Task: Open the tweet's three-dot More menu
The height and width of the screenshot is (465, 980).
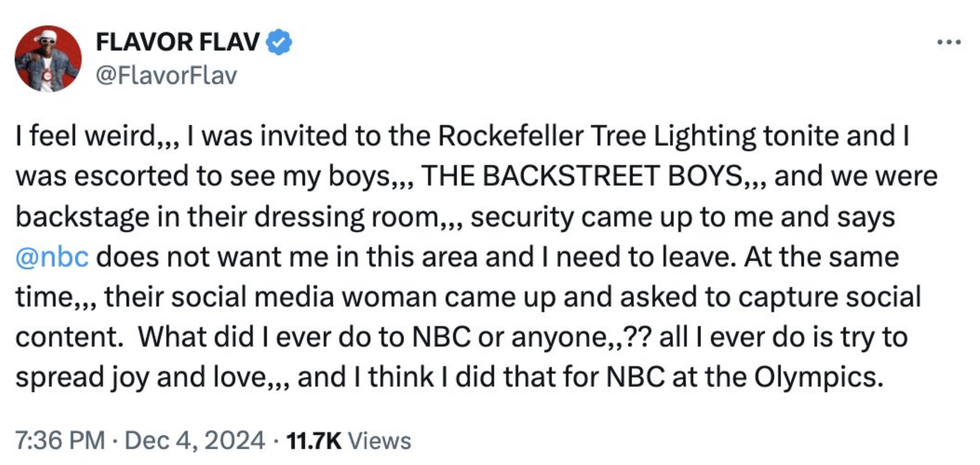Action: pyautogui.click(x=946, y=44)
